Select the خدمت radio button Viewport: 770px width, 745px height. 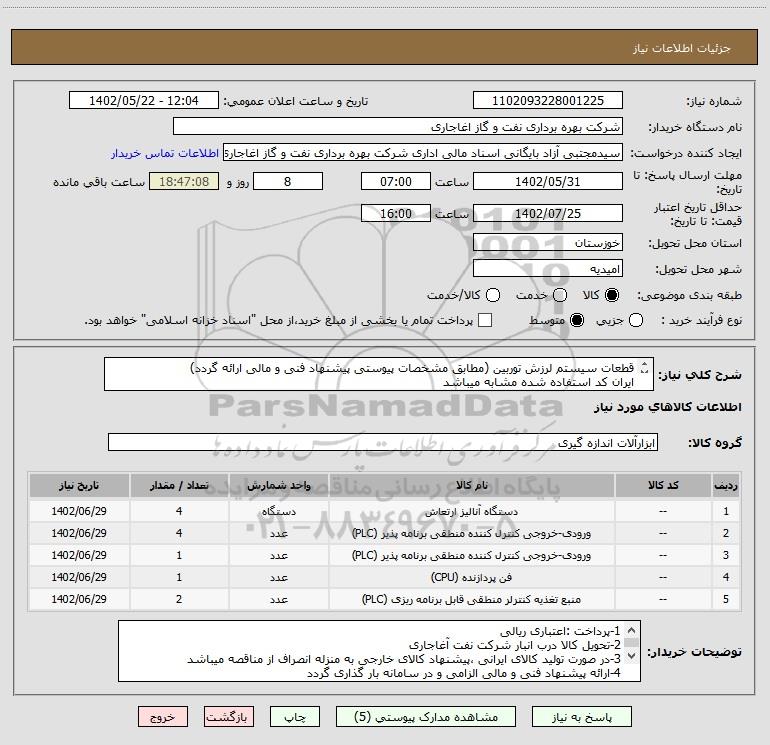pyautogui.click(x=560, y=295)
